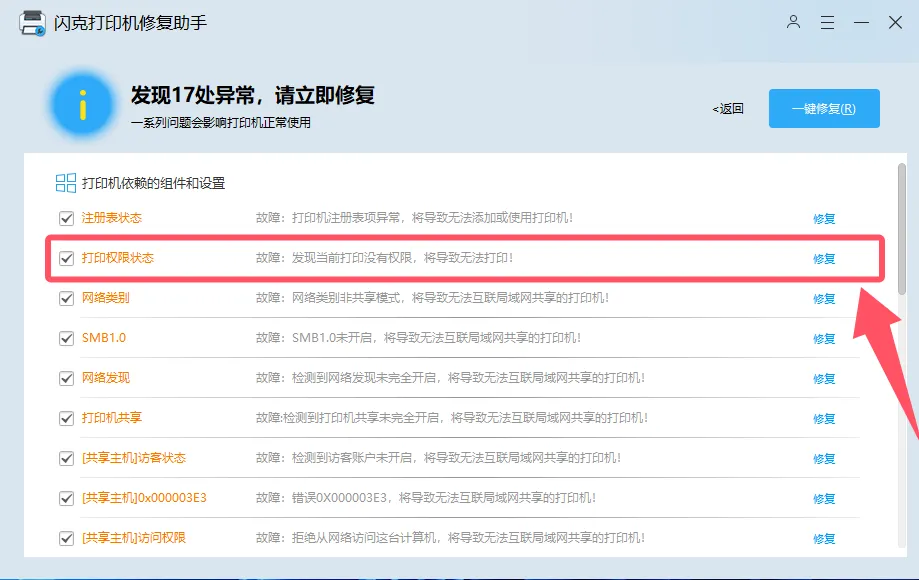This screenshot has width=919, height=580.
Task: Select the 打印机共享 label
Action: point(111,418)
